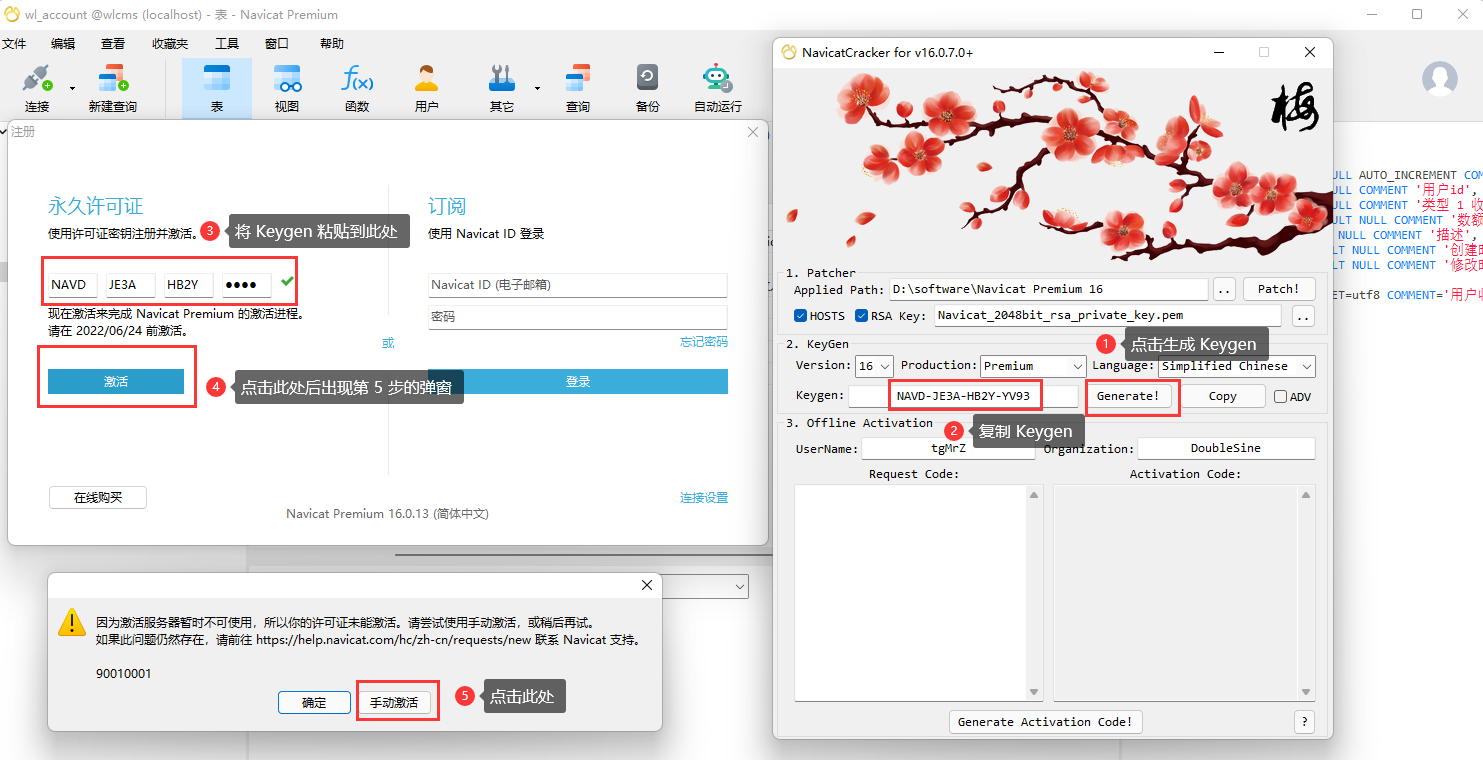Open the 忘记密码 link
This screenshot has height=760, width=1483.
point(704,342)
